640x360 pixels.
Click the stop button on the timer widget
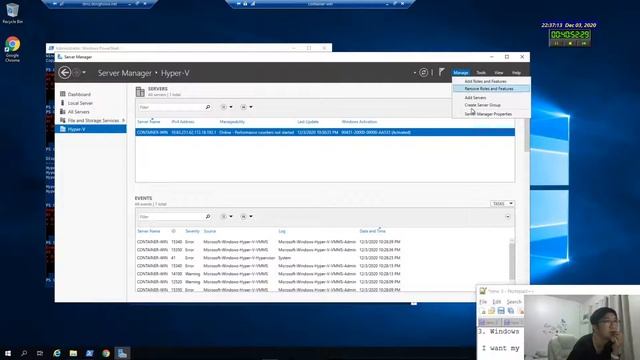pos(570,43)
